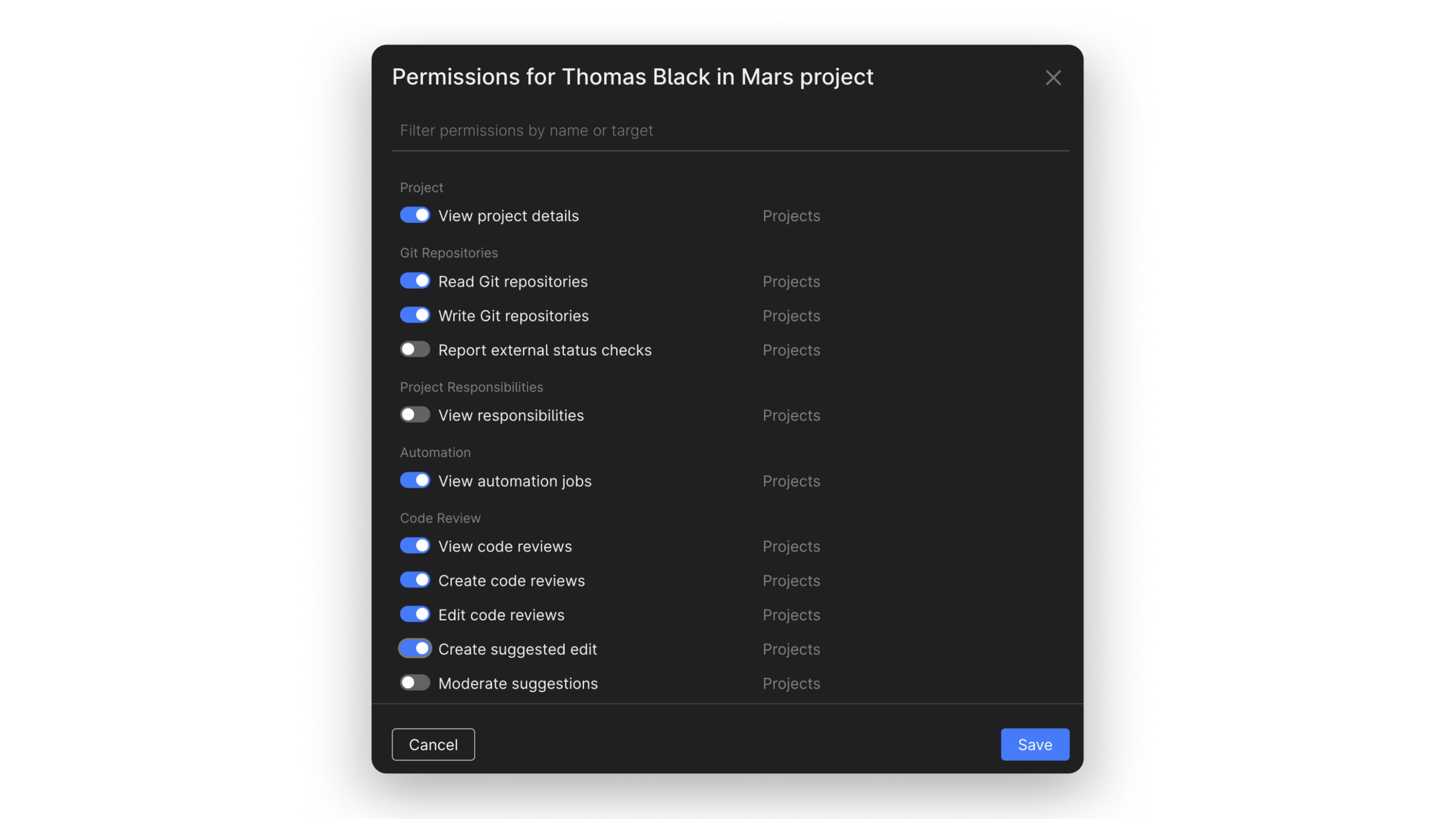
Task: Disable the View code reviews toggle
Action: pyautogui.click(x=415, y=546)
